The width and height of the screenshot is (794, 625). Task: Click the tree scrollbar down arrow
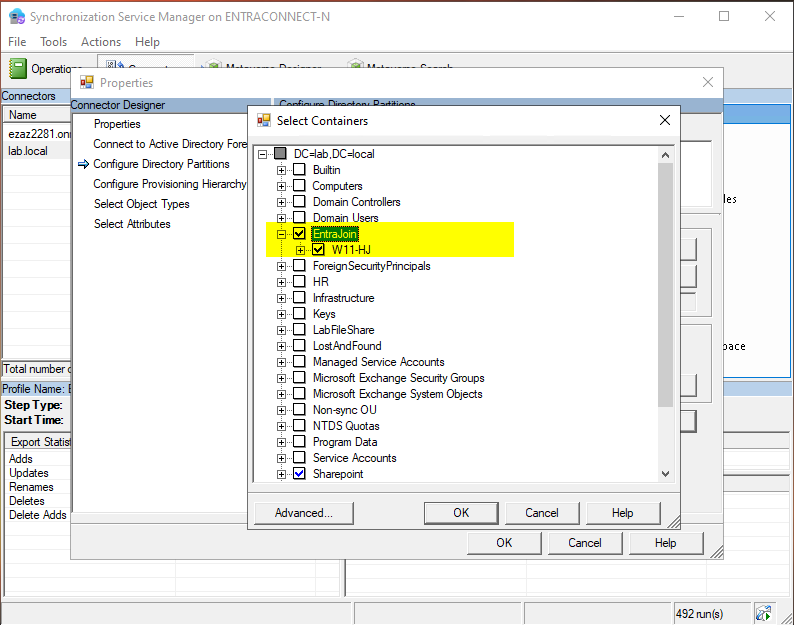coord(665,474)
